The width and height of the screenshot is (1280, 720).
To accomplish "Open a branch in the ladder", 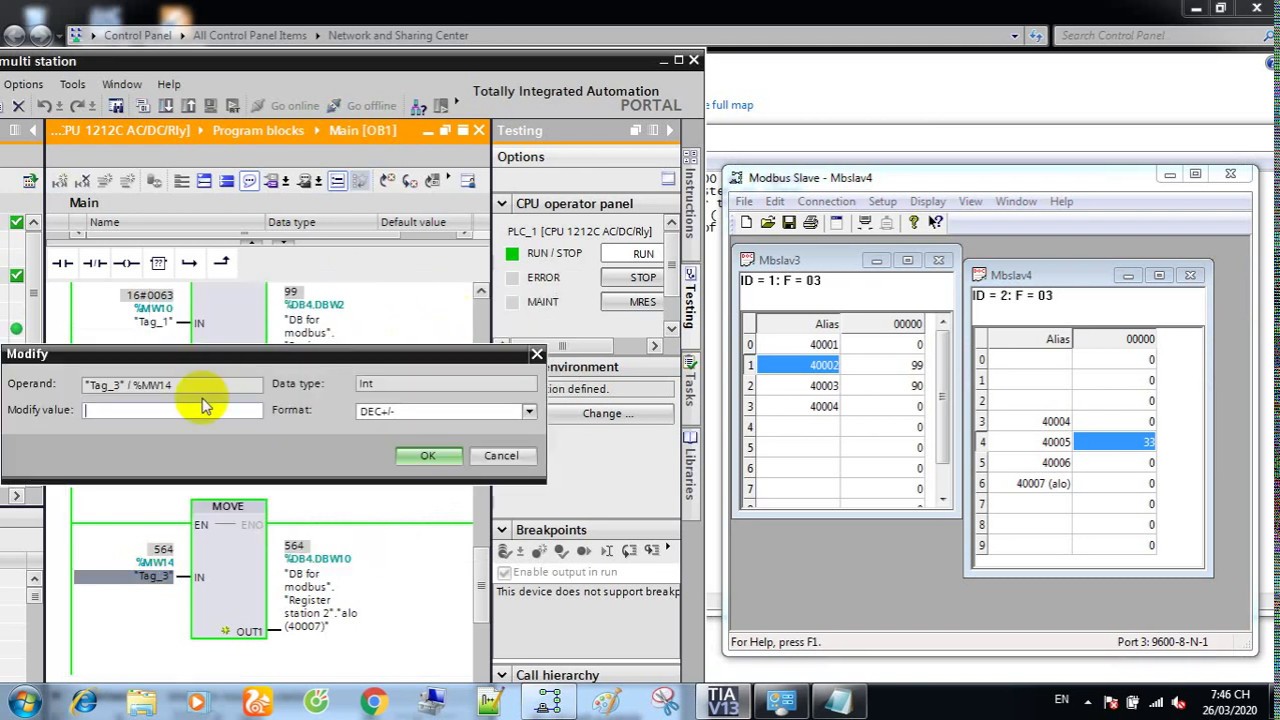I will (190, 263).
